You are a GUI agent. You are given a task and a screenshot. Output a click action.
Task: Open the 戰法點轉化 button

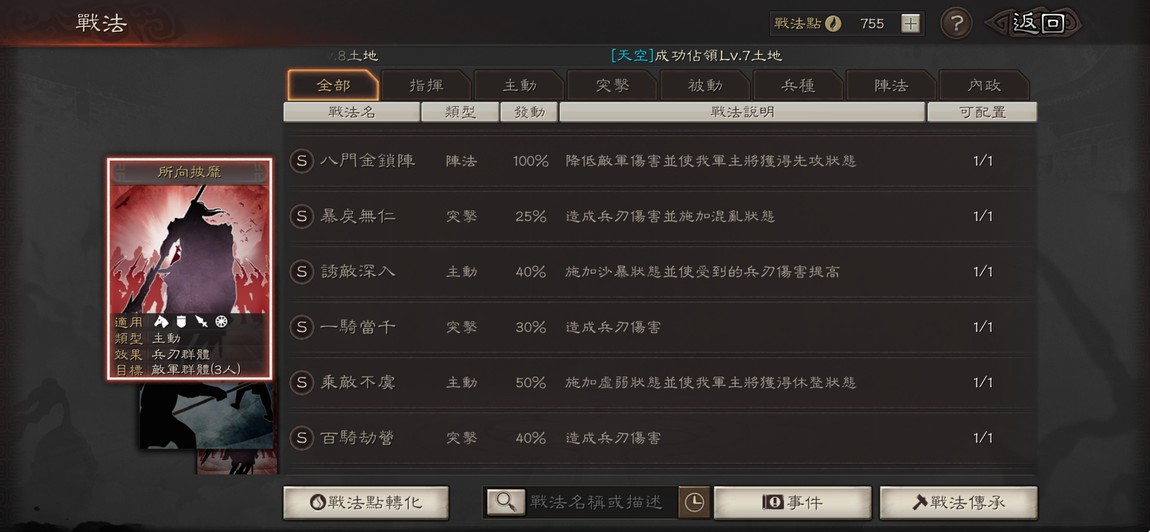click(365, 502)
